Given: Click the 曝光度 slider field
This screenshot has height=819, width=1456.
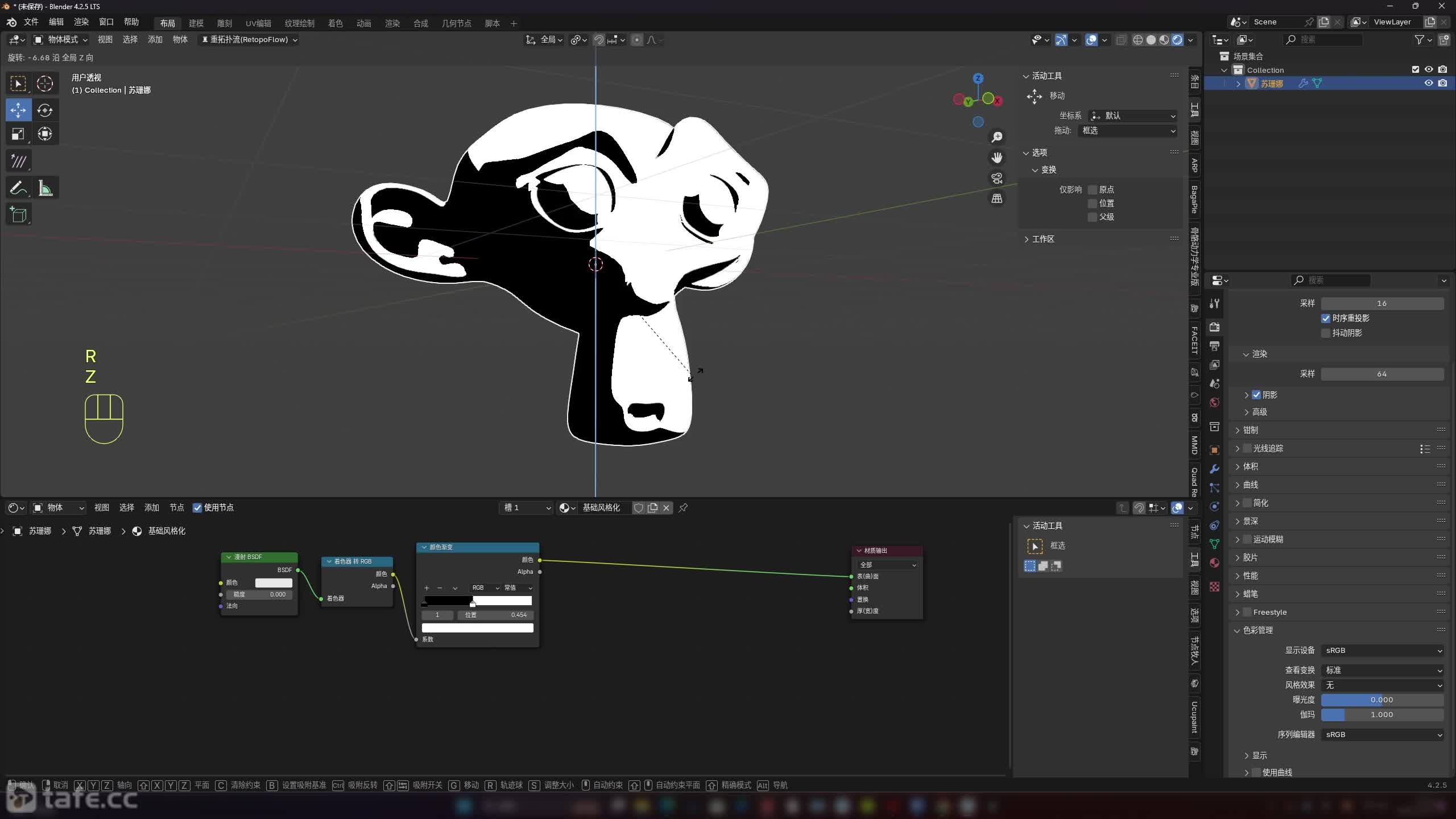Looking at the screenshot, I should pos(1382,700).
